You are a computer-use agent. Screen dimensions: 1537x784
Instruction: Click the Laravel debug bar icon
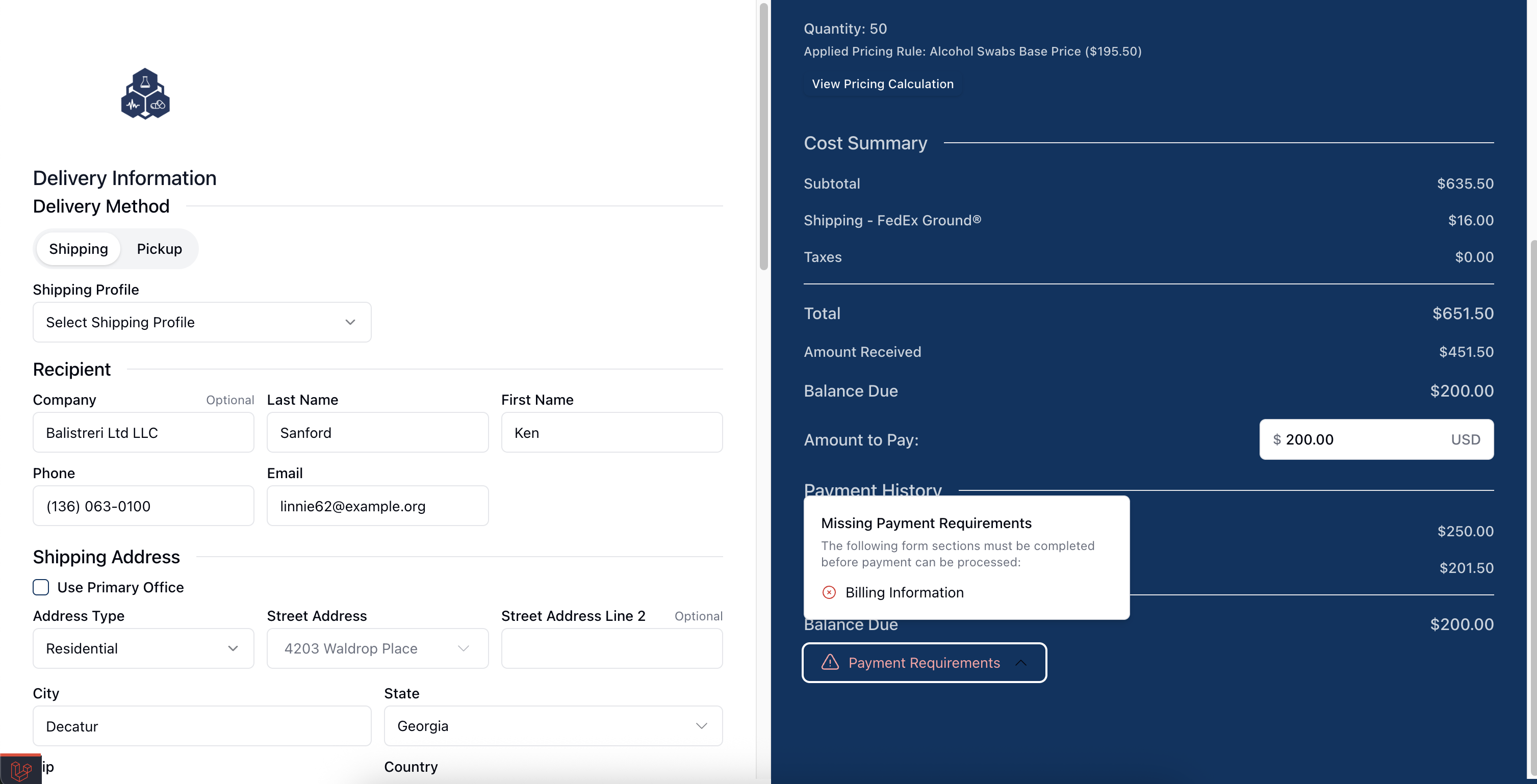[21, 770]
